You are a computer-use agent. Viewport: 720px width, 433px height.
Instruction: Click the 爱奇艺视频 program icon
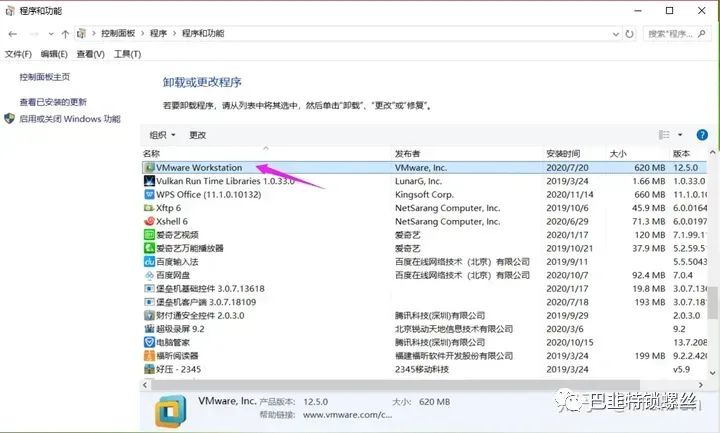pos(149,235)
